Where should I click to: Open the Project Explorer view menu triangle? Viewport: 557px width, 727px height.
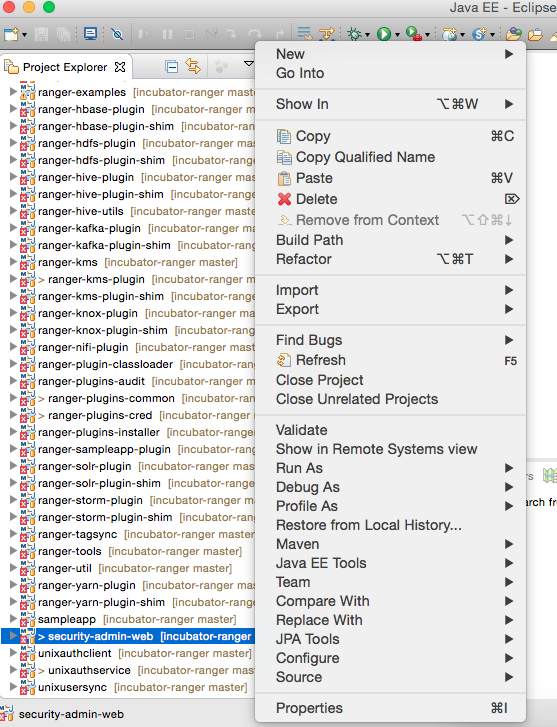click(249, 64)
